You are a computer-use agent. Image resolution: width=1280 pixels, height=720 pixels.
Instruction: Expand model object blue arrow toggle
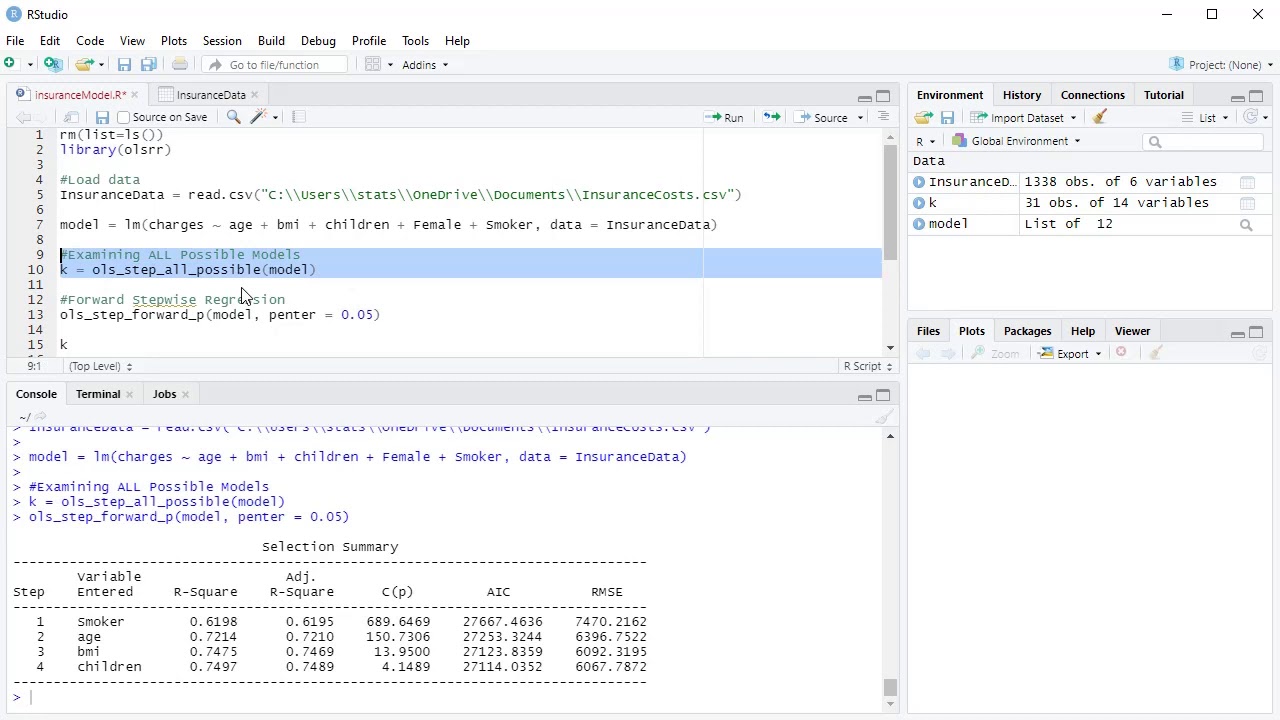coord(918,224)
